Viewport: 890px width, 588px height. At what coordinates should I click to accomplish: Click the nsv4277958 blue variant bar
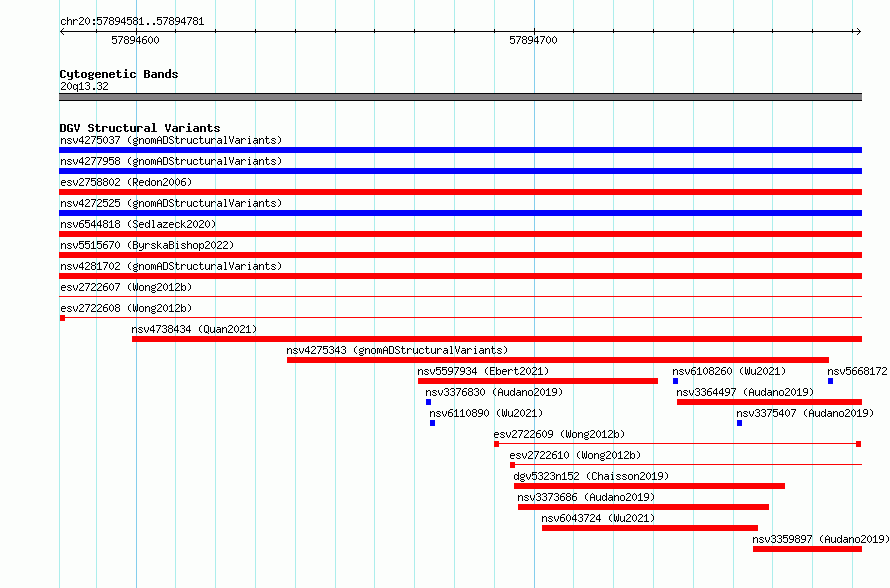pyautogui.click(x=460, y=171)
